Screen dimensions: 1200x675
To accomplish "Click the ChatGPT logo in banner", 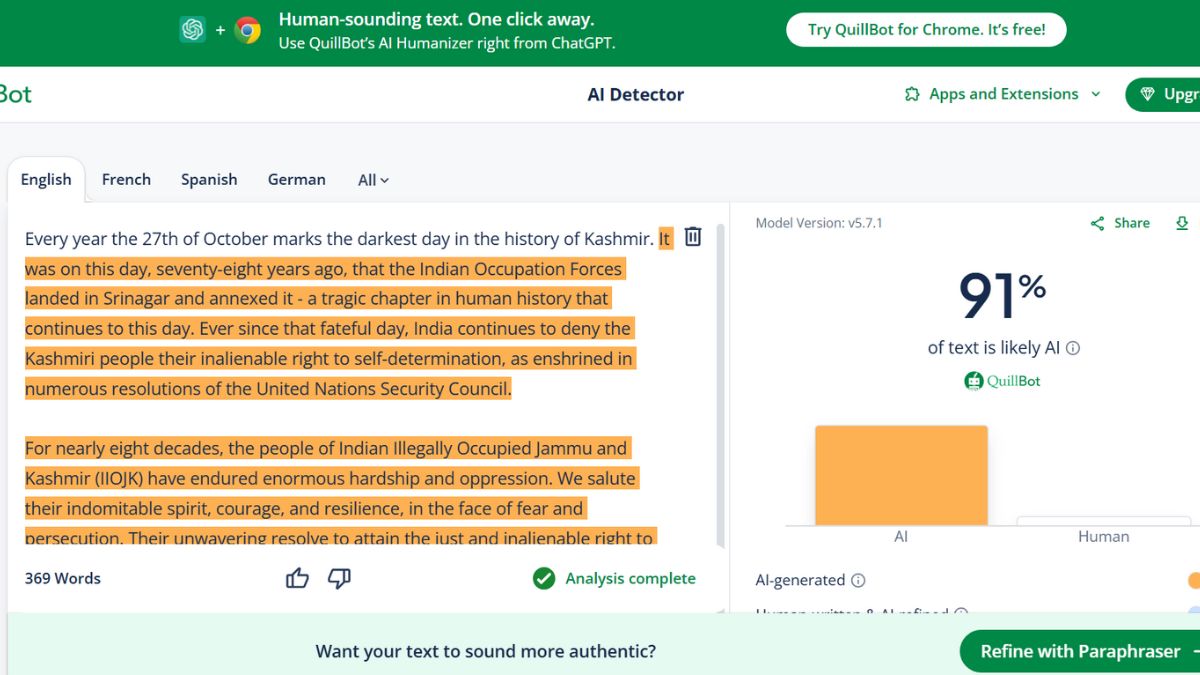I will point(192,30).
